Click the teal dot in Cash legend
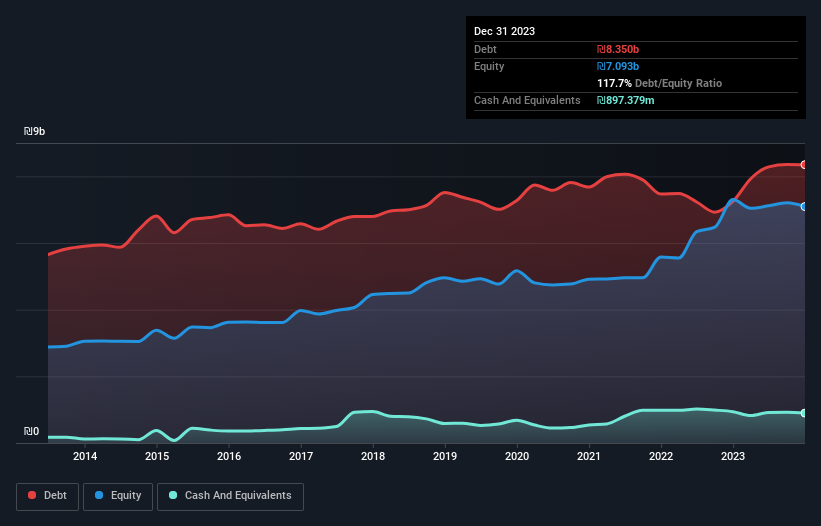This screenshot has width=821, height=526. 173,495
